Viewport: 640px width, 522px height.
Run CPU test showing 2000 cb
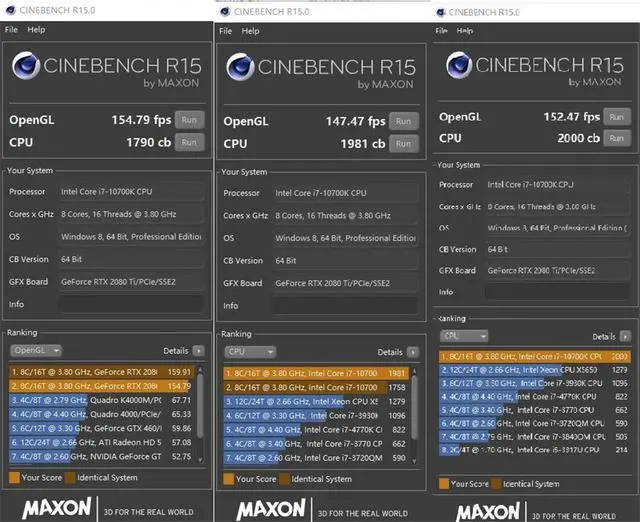point(617,138)
